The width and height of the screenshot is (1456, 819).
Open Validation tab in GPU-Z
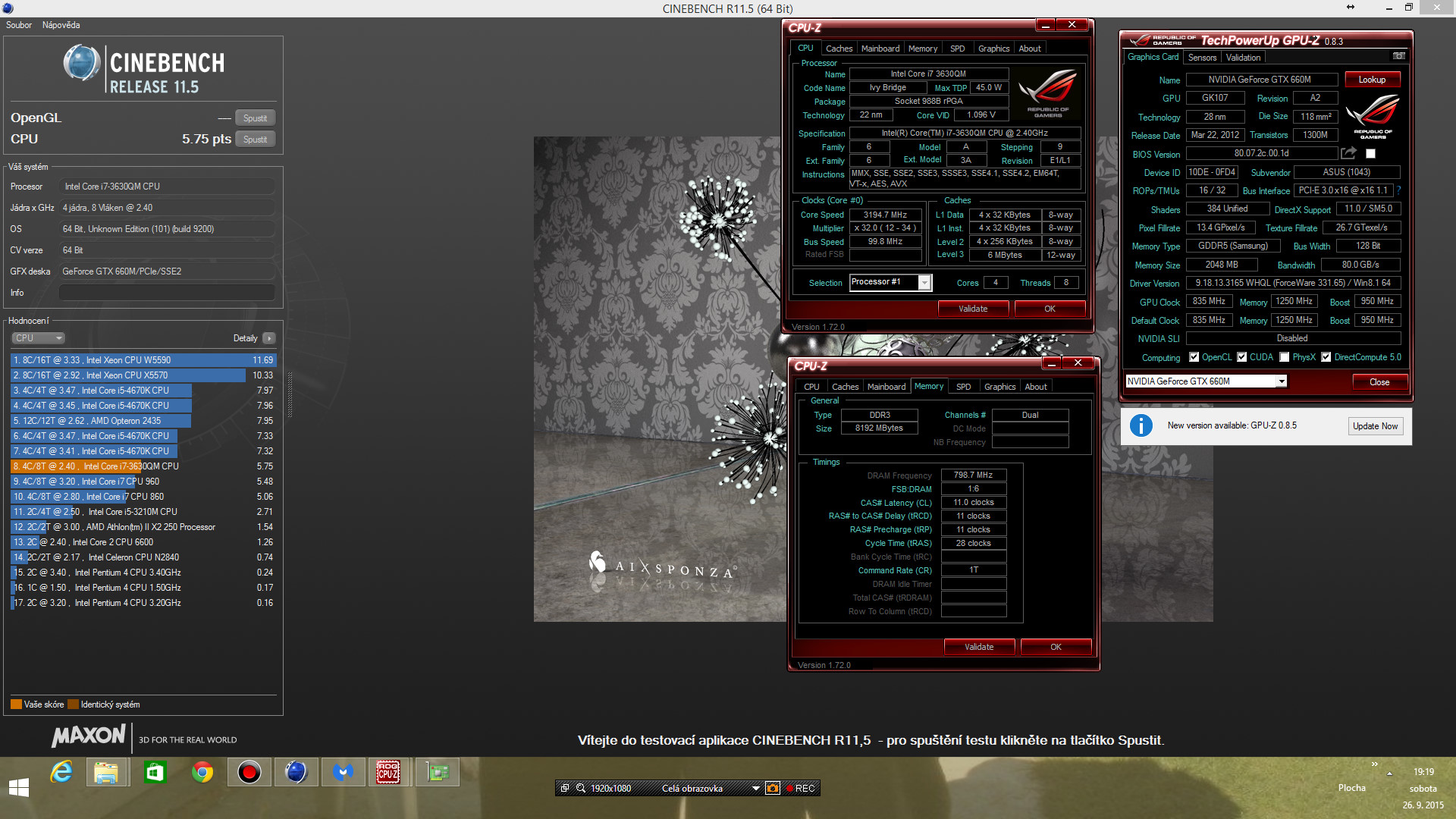[x=1243, y=58]
